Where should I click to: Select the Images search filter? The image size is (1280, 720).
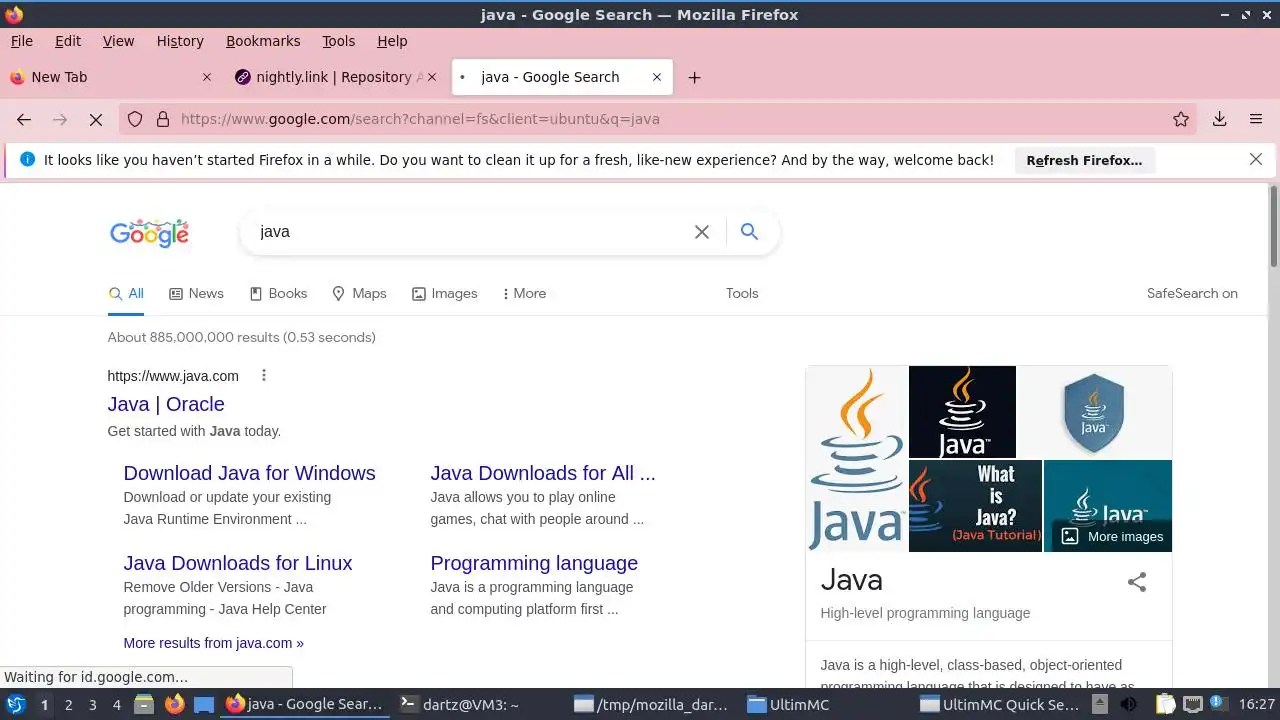444,293
